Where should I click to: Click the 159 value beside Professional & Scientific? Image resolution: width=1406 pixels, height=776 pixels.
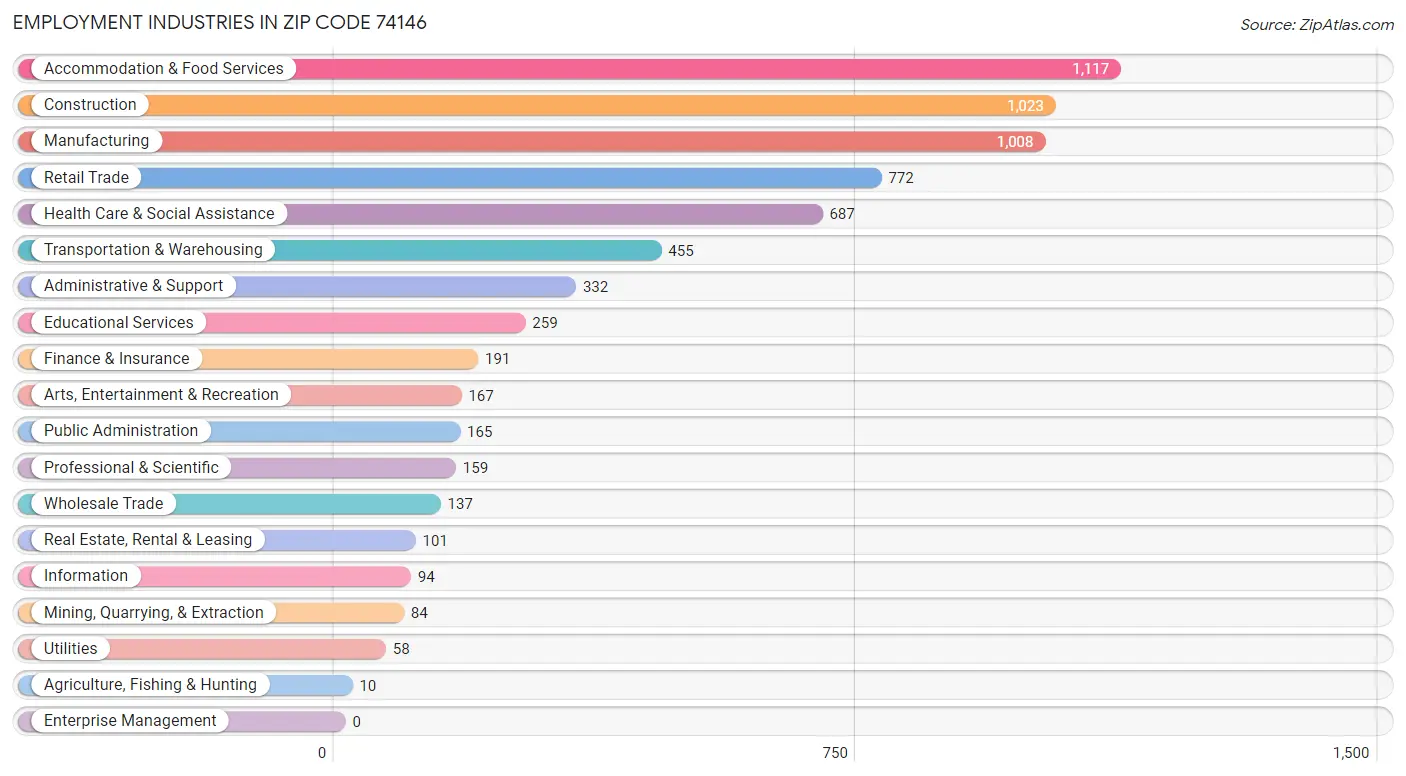475,468
